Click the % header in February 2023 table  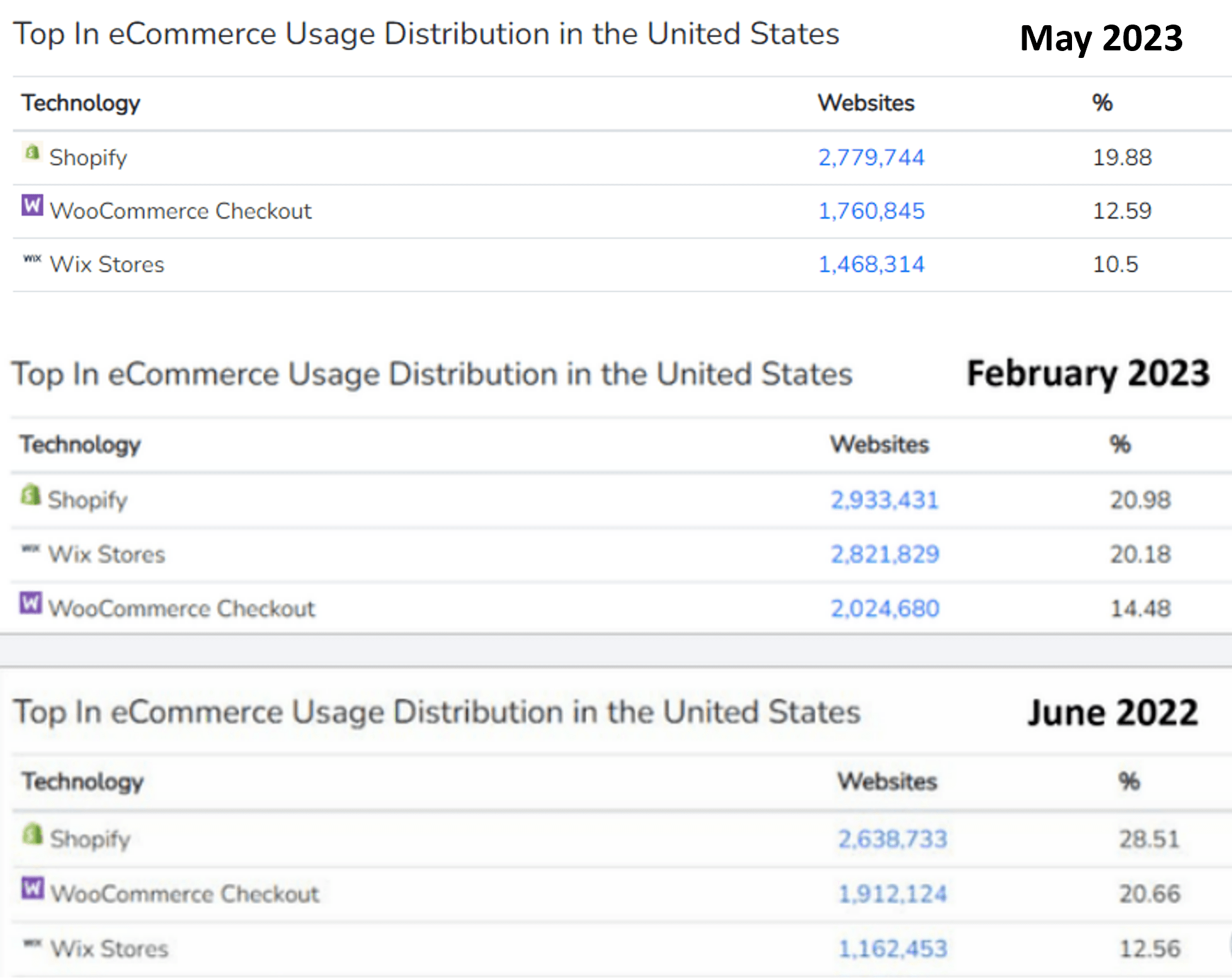[x=1120, y=444]
